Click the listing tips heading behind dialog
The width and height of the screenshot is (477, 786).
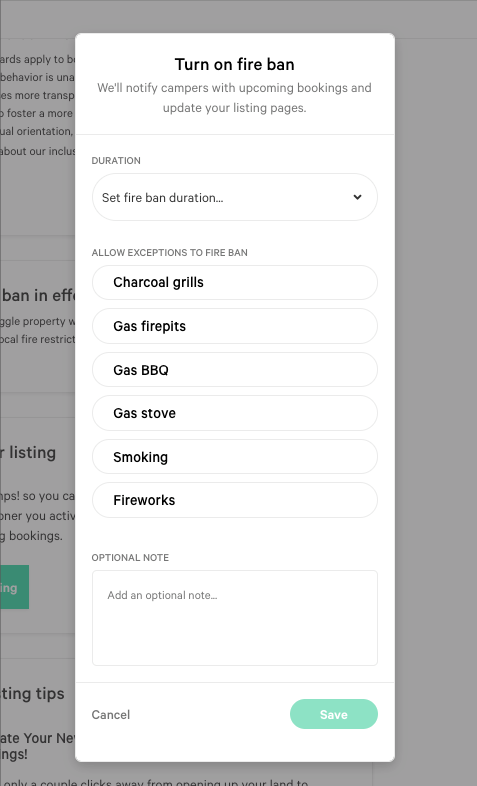click(x=32, y=694)
